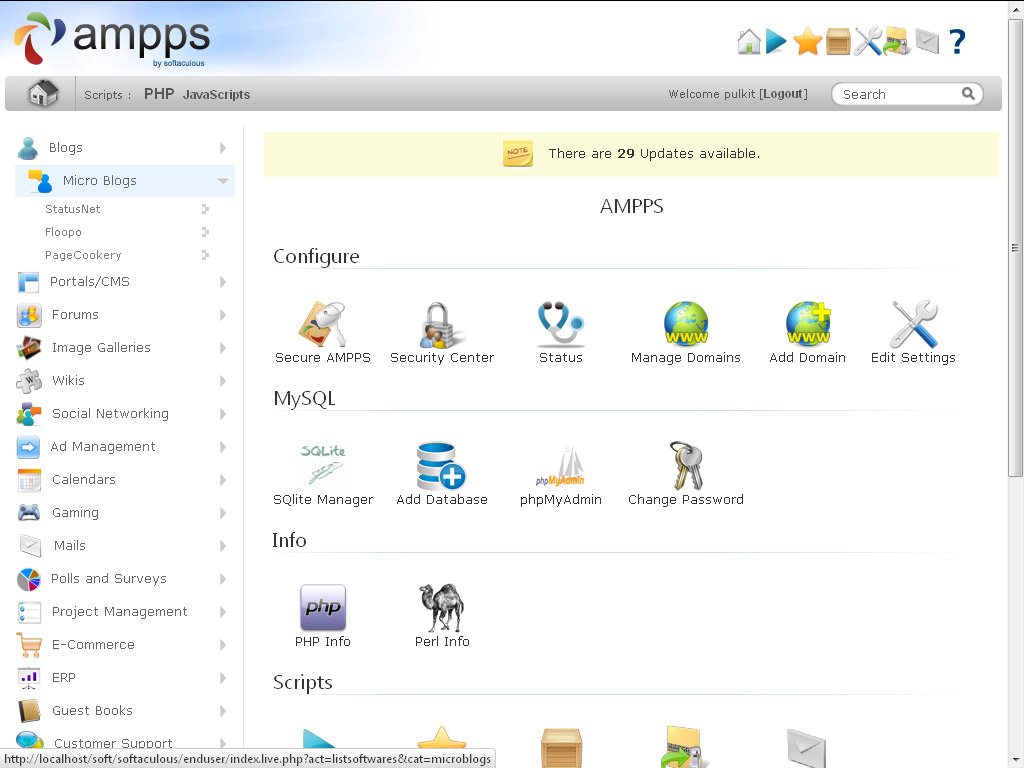Click the Add Database icon

point(441,466)
